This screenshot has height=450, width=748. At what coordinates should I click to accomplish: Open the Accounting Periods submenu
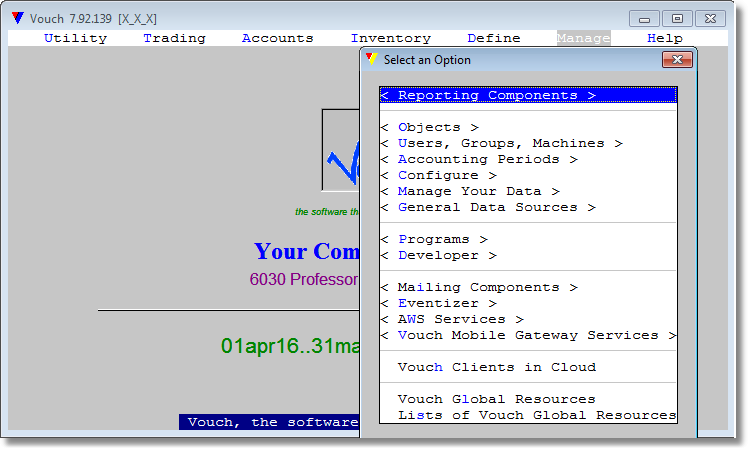coord(528,159)
